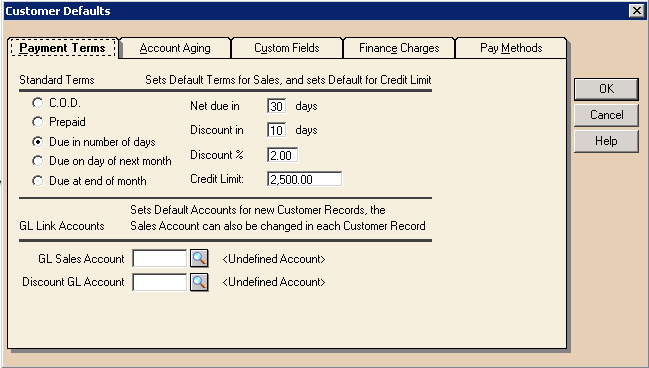Switch to the Payment Terms tab
The image size is (649, 368).
(x=63, y=48)
